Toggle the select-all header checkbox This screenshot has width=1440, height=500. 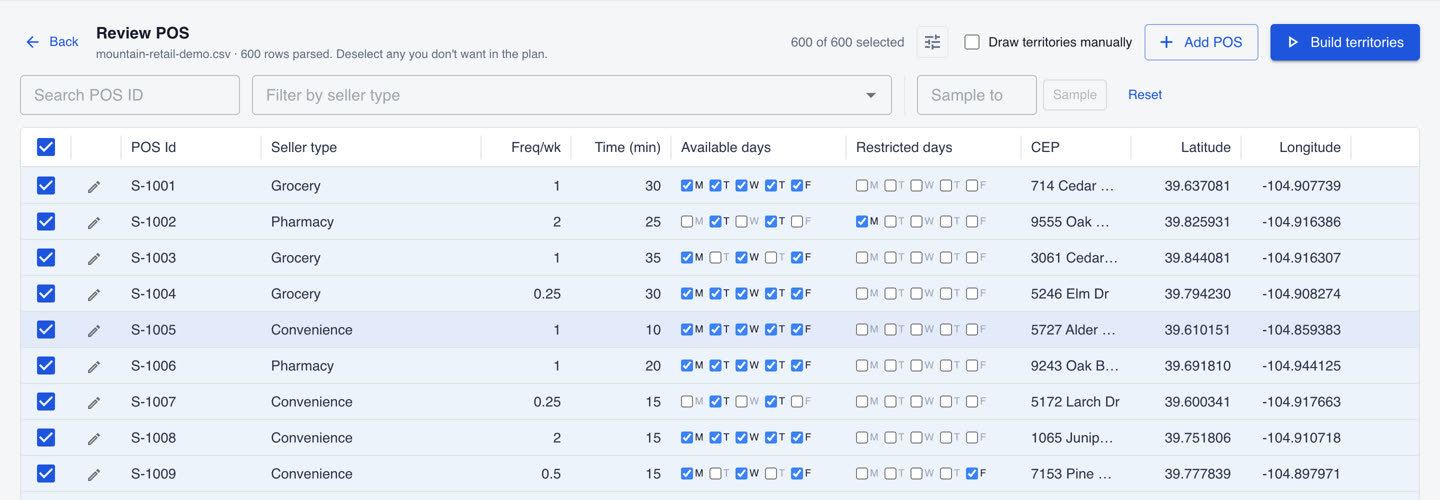(46, 147)
